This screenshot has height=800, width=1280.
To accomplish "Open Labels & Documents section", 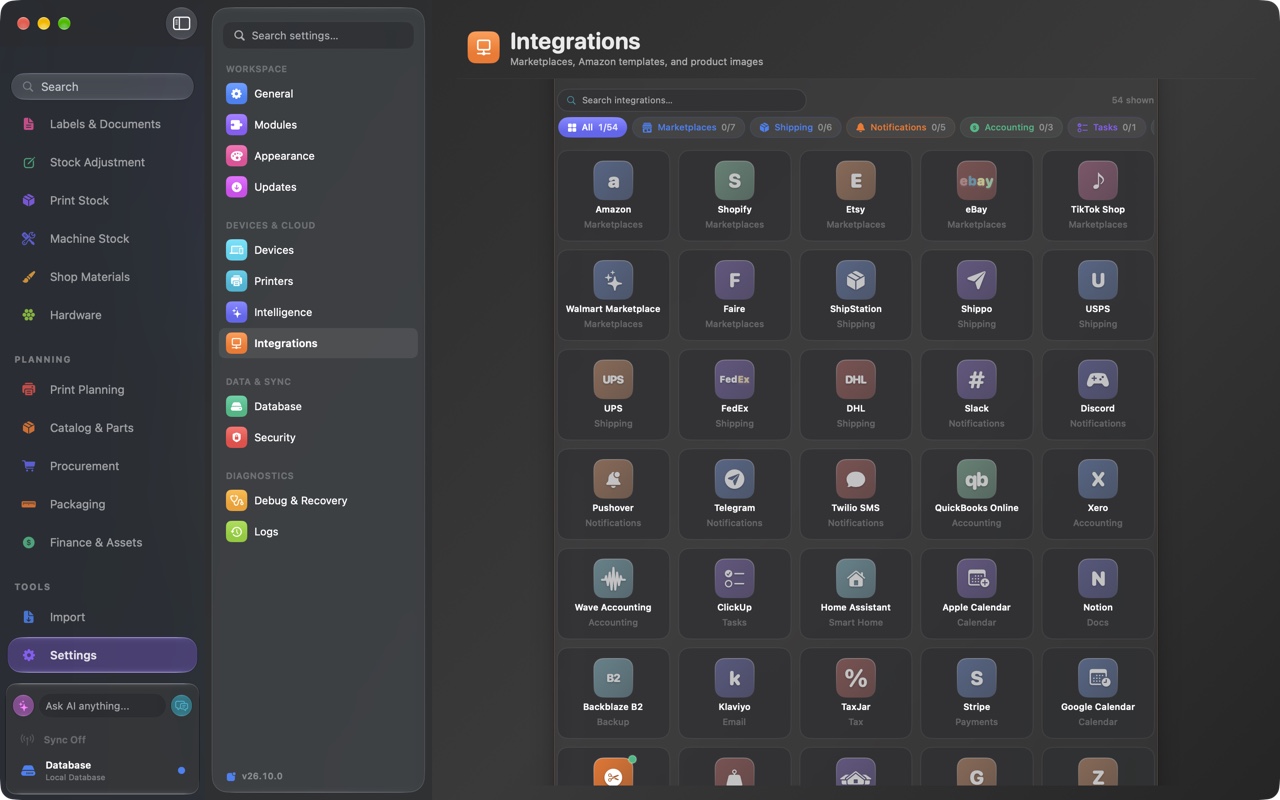I will click(102, 124).
